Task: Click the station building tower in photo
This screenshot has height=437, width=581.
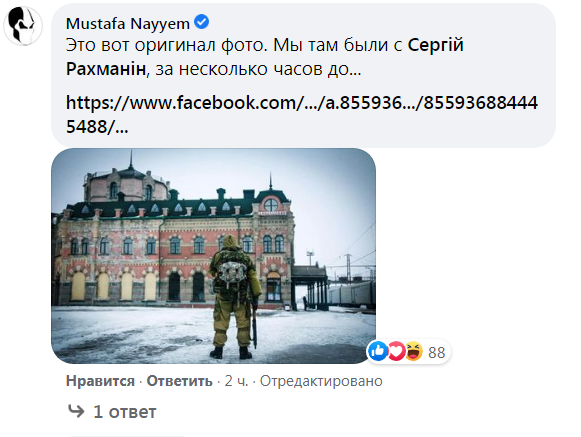Action: point(126,182)
